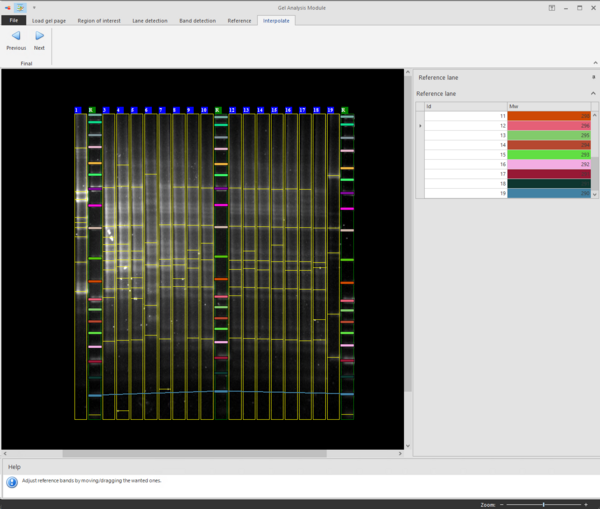Click the highlighted quick access toolbar icon
Viewport: 600px width, 509px height.
tap(19, 6)
